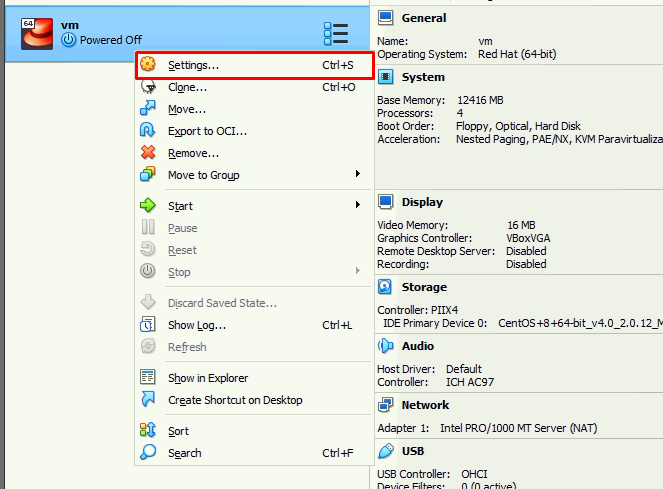The width and height of the screenshot is (663, 489).
Task: Click the Stop power icon
Action: coord(148,271)
